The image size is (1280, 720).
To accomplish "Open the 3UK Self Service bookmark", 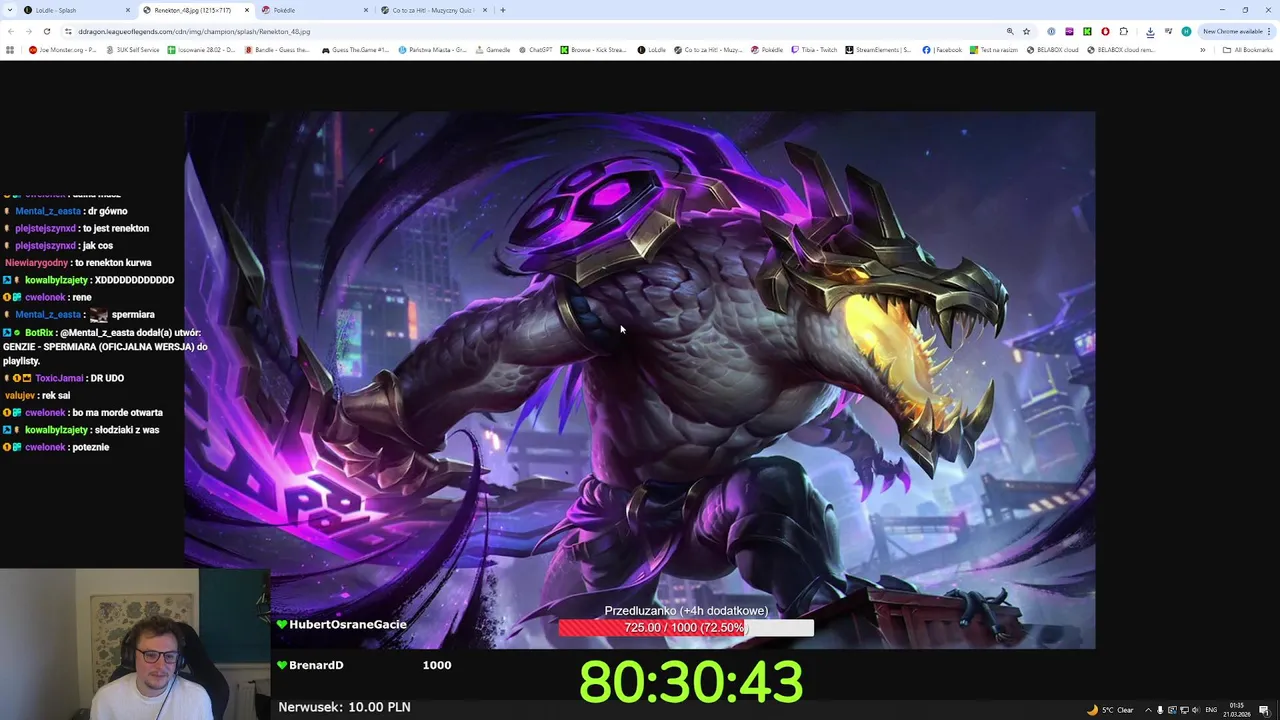I will tap(132, 49).
